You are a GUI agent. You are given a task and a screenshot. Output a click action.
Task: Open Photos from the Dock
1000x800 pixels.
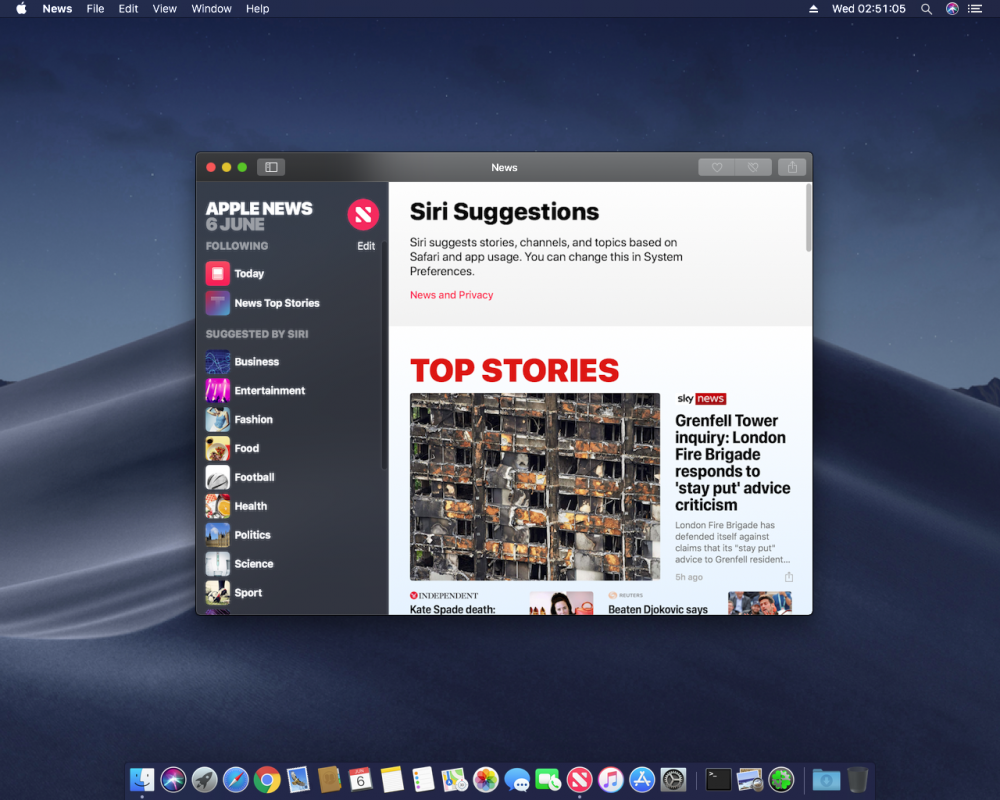485,780
